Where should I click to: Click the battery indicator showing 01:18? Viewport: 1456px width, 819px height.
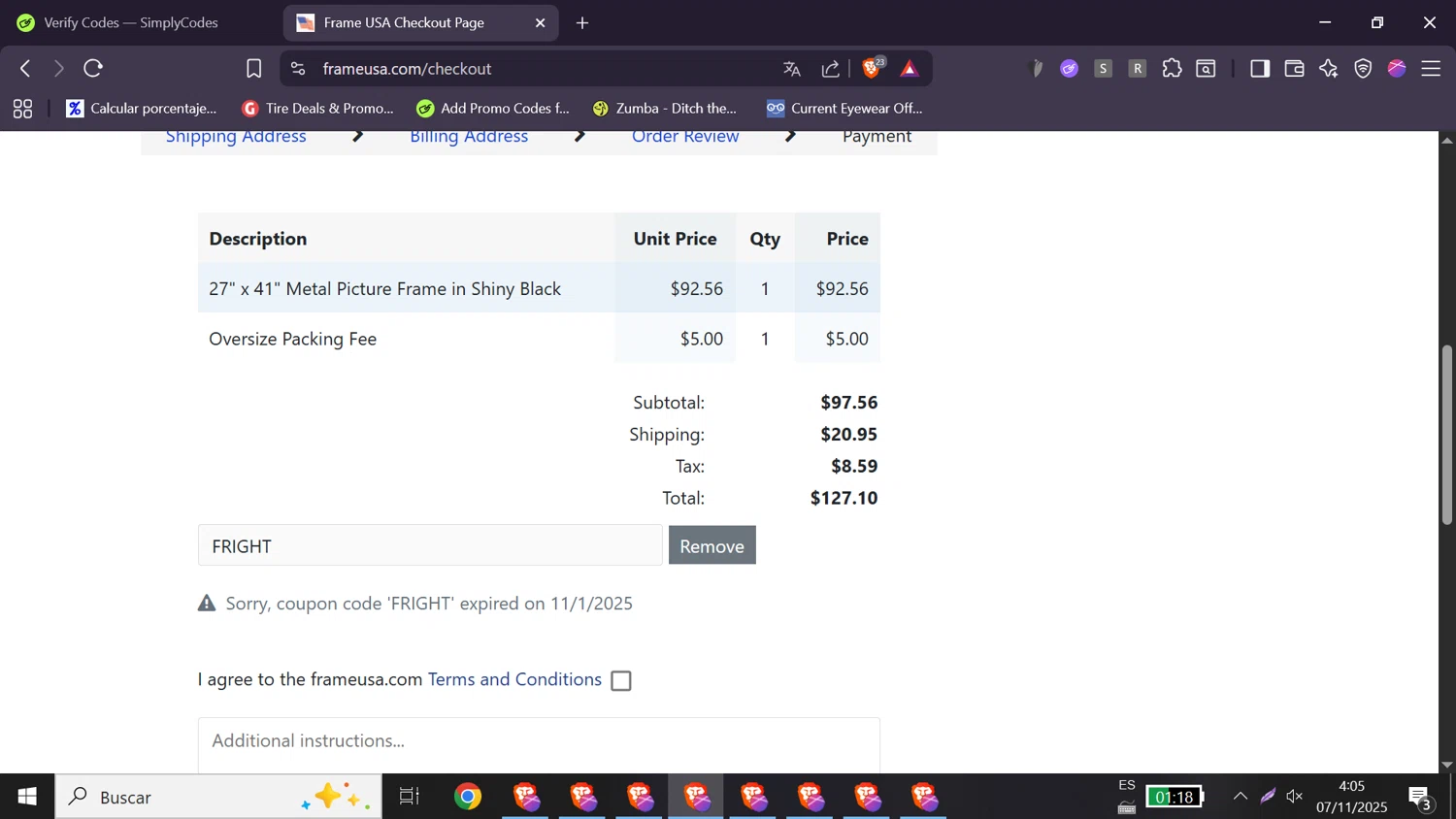(1175, 797)
